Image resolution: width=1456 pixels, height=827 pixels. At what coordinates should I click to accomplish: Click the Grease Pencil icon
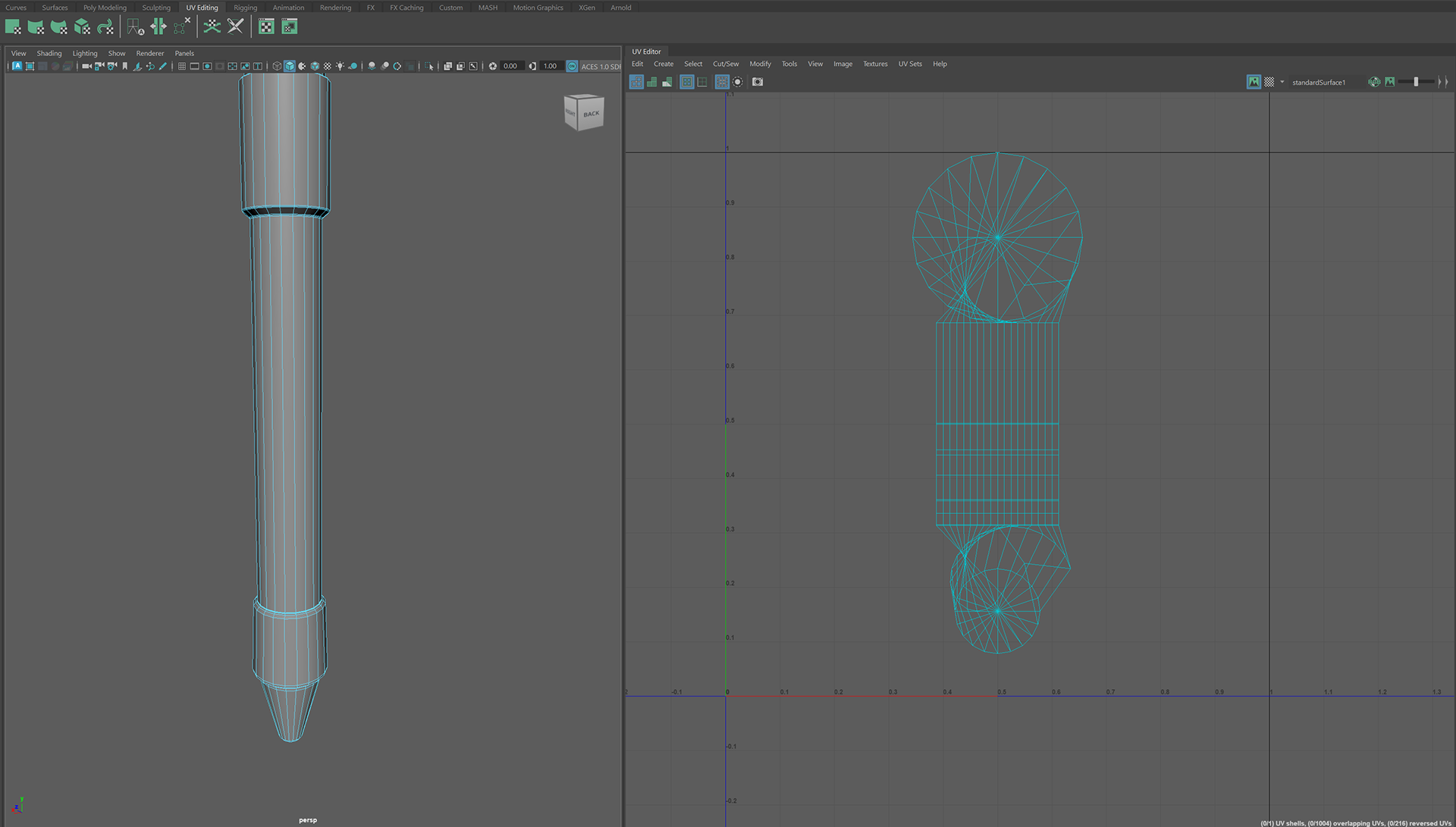click(162, 66)
